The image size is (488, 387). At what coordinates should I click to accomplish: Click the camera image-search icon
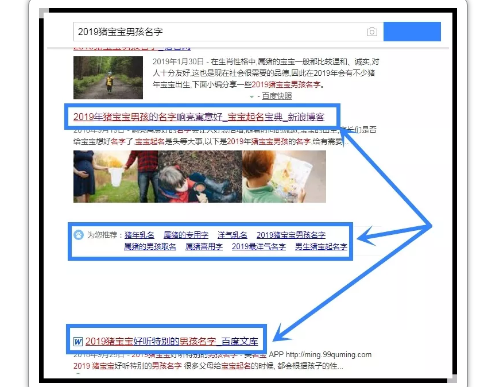coord(372,32)
